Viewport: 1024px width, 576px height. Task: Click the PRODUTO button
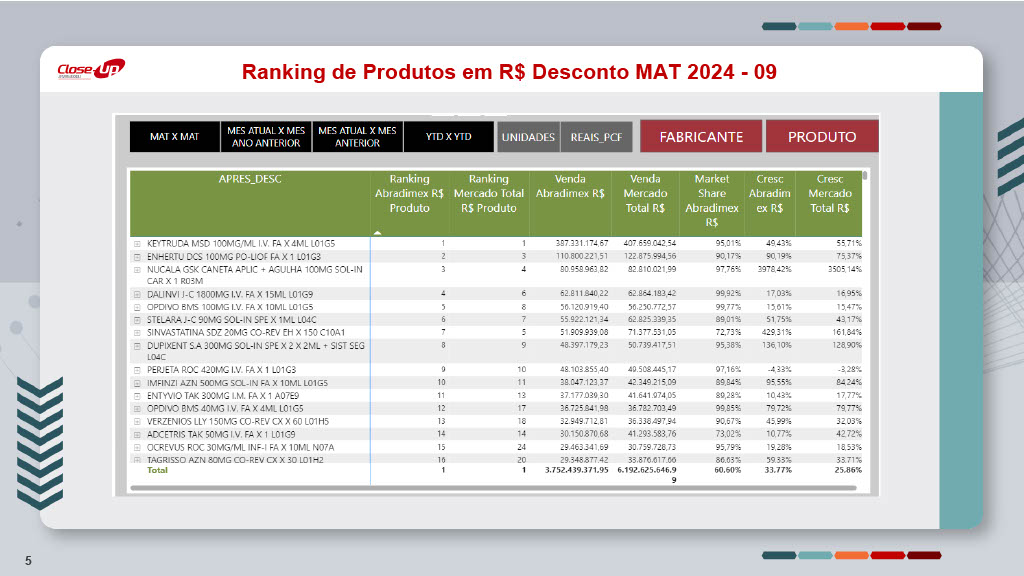822,137
